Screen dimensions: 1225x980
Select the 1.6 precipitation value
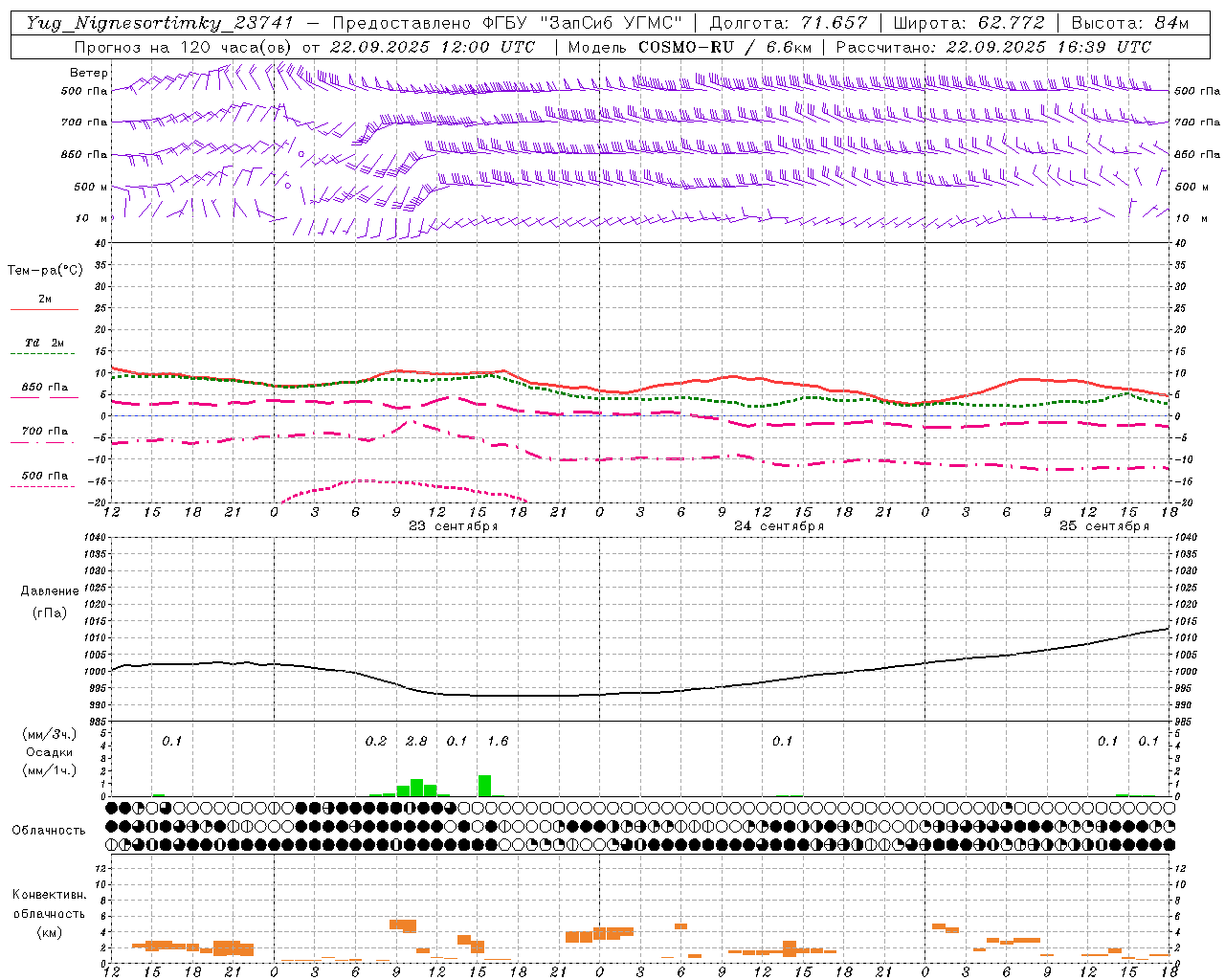tap(498, 741)
